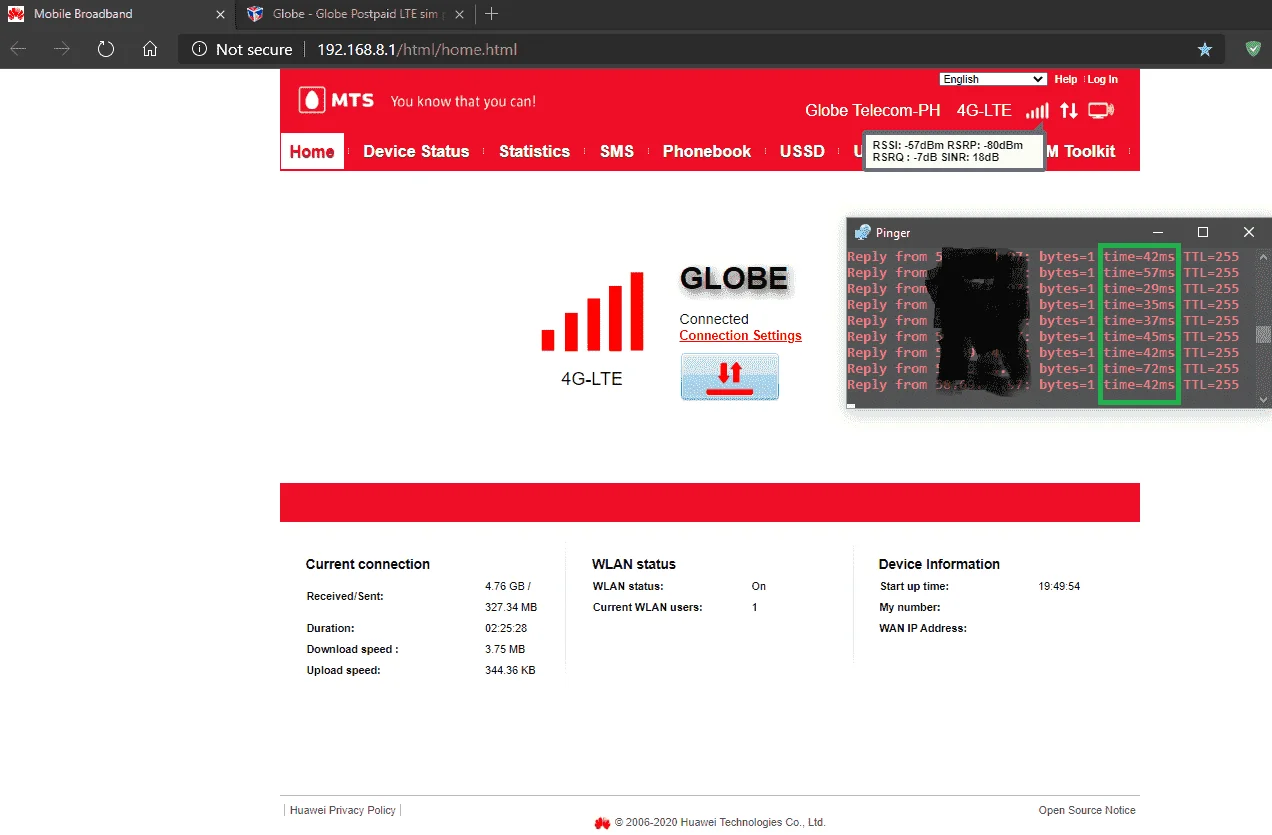Click the time=72ms ping reply line
1272x835 pixels.
tap(1043, 369)
